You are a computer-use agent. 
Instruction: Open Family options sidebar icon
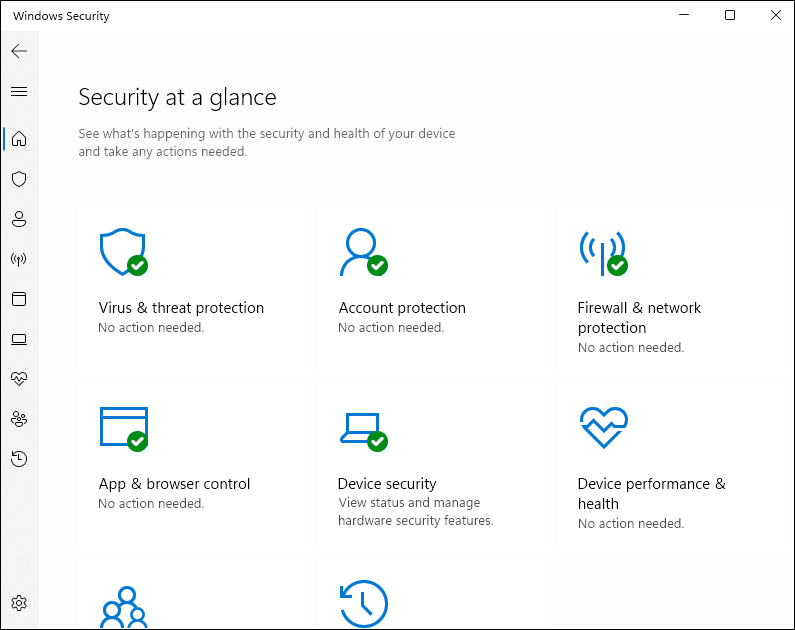coord(19,419)
